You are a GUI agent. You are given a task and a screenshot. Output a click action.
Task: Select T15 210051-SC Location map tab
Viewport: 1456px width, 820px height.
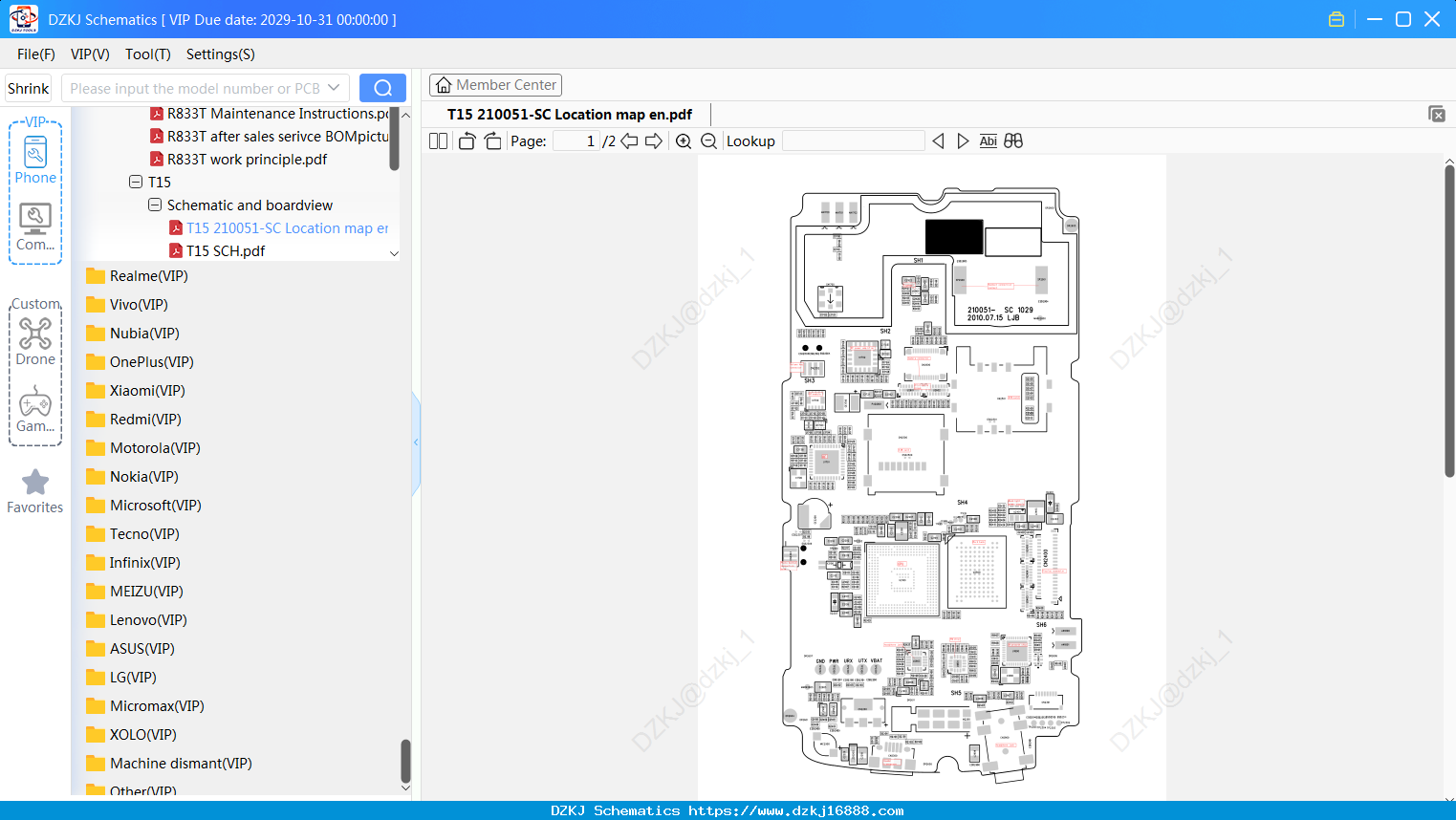pos(570,114)
